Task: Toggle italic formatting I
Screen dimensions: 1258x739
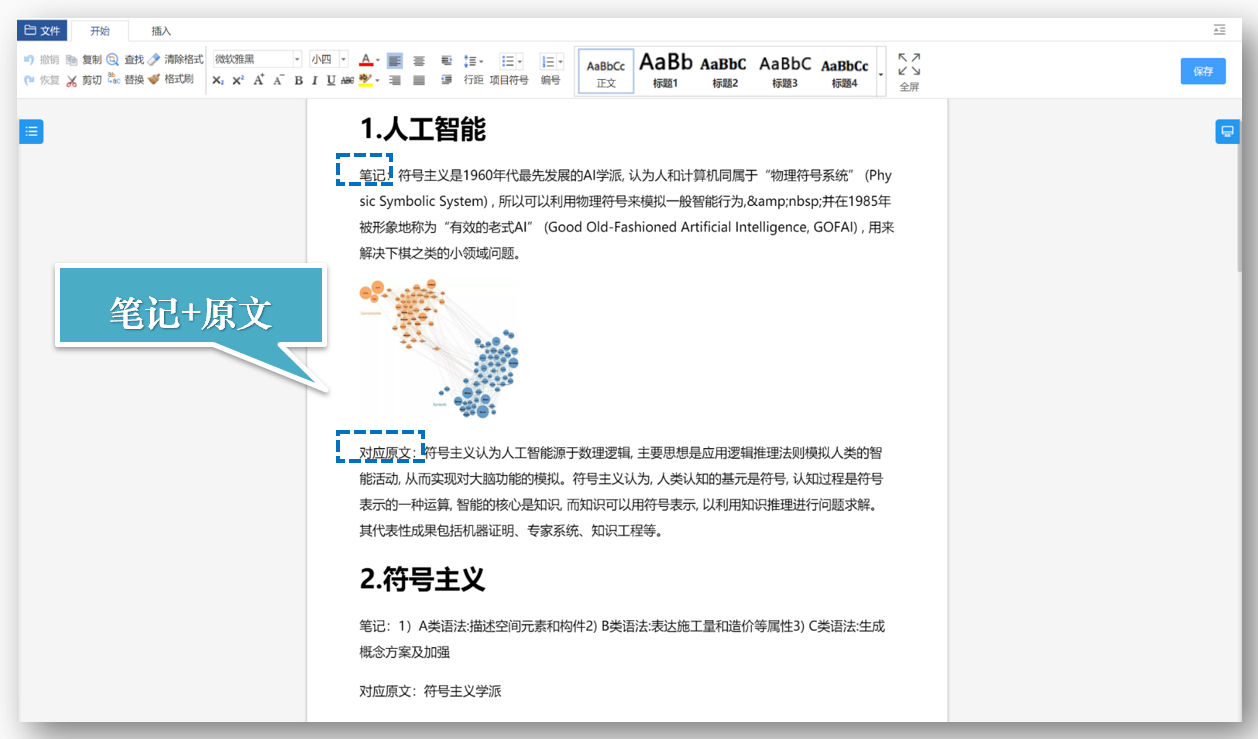Action: click(314, 80)
